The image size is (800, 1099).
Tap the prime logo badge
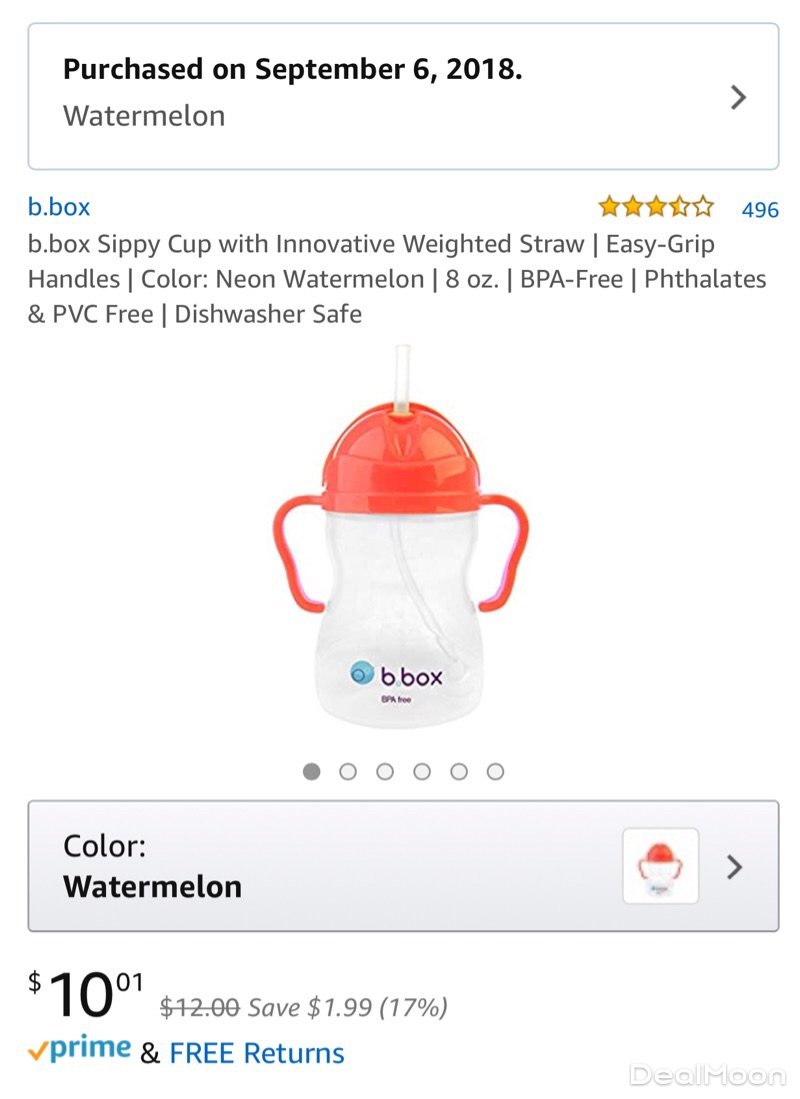(x=79, y=1049)
